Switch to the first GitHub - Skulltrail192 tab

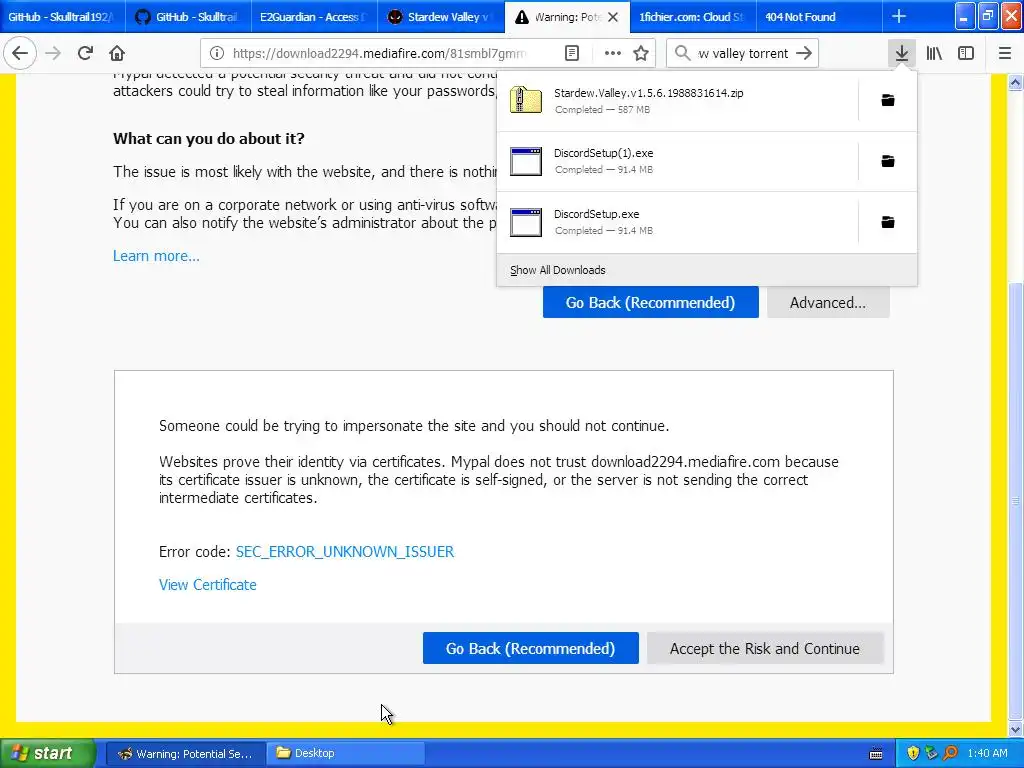coord(63,17)
